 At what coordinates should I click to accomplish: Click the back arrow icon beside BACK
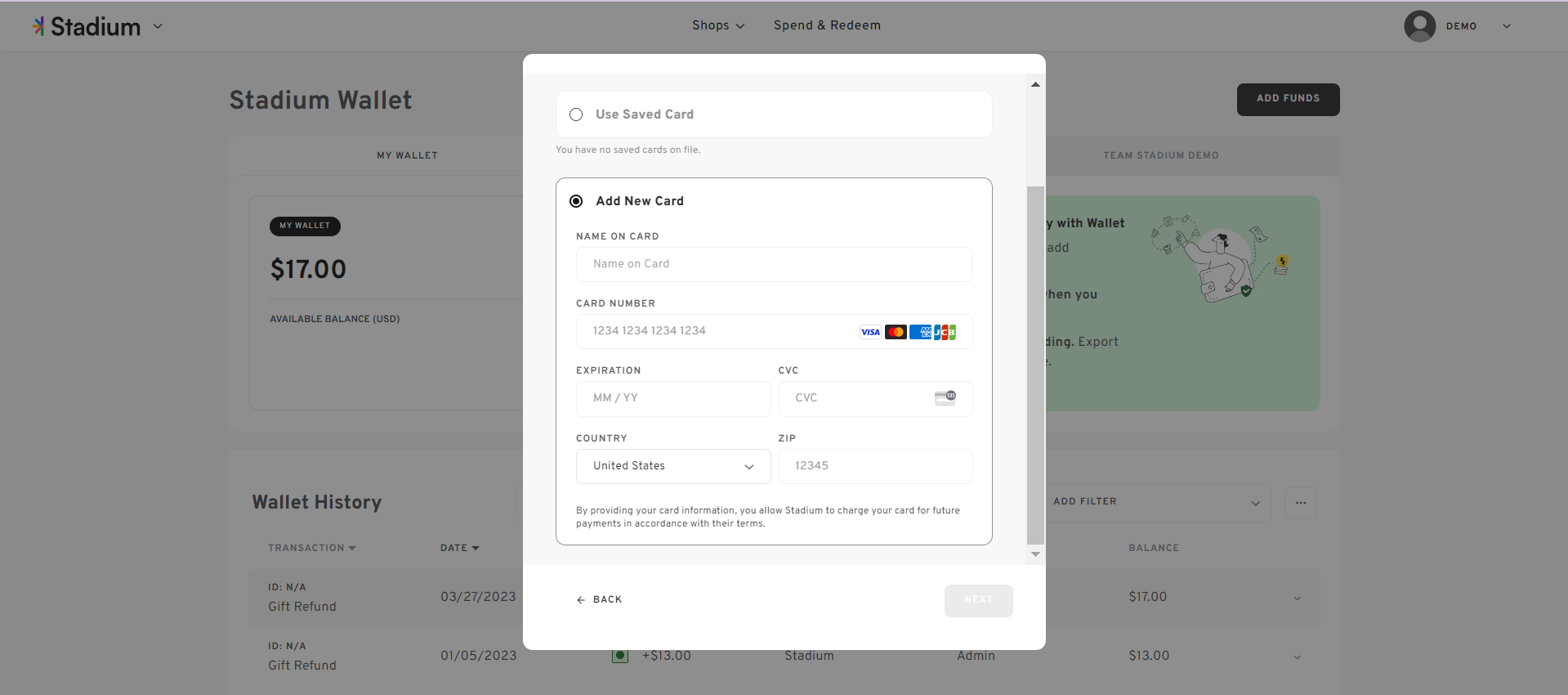[581, 600]
